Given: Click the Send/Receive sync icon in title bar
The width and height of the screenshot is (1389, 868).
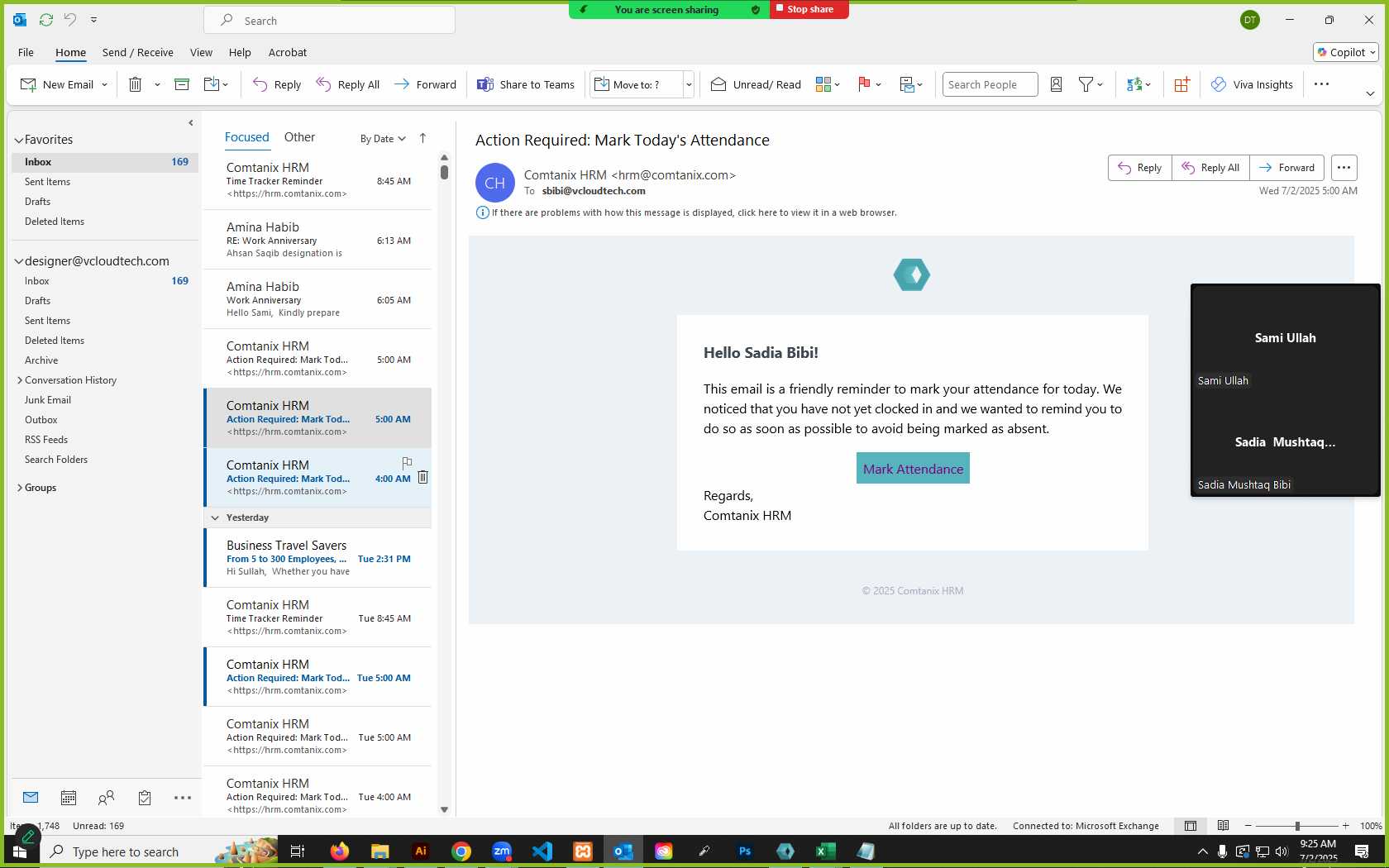Looking at the screenshot, I should click(46, 19).
